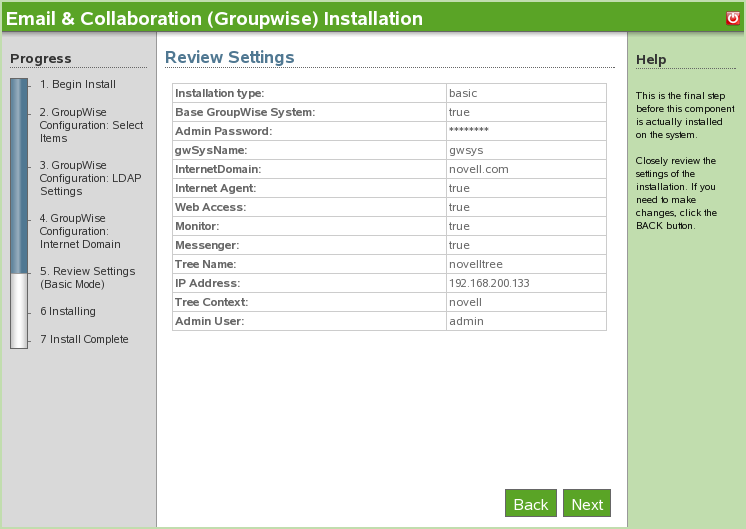Viewport: 746px width, 529px height.
Task: Click the Admin Password label
Action: (x=223, y=131)
